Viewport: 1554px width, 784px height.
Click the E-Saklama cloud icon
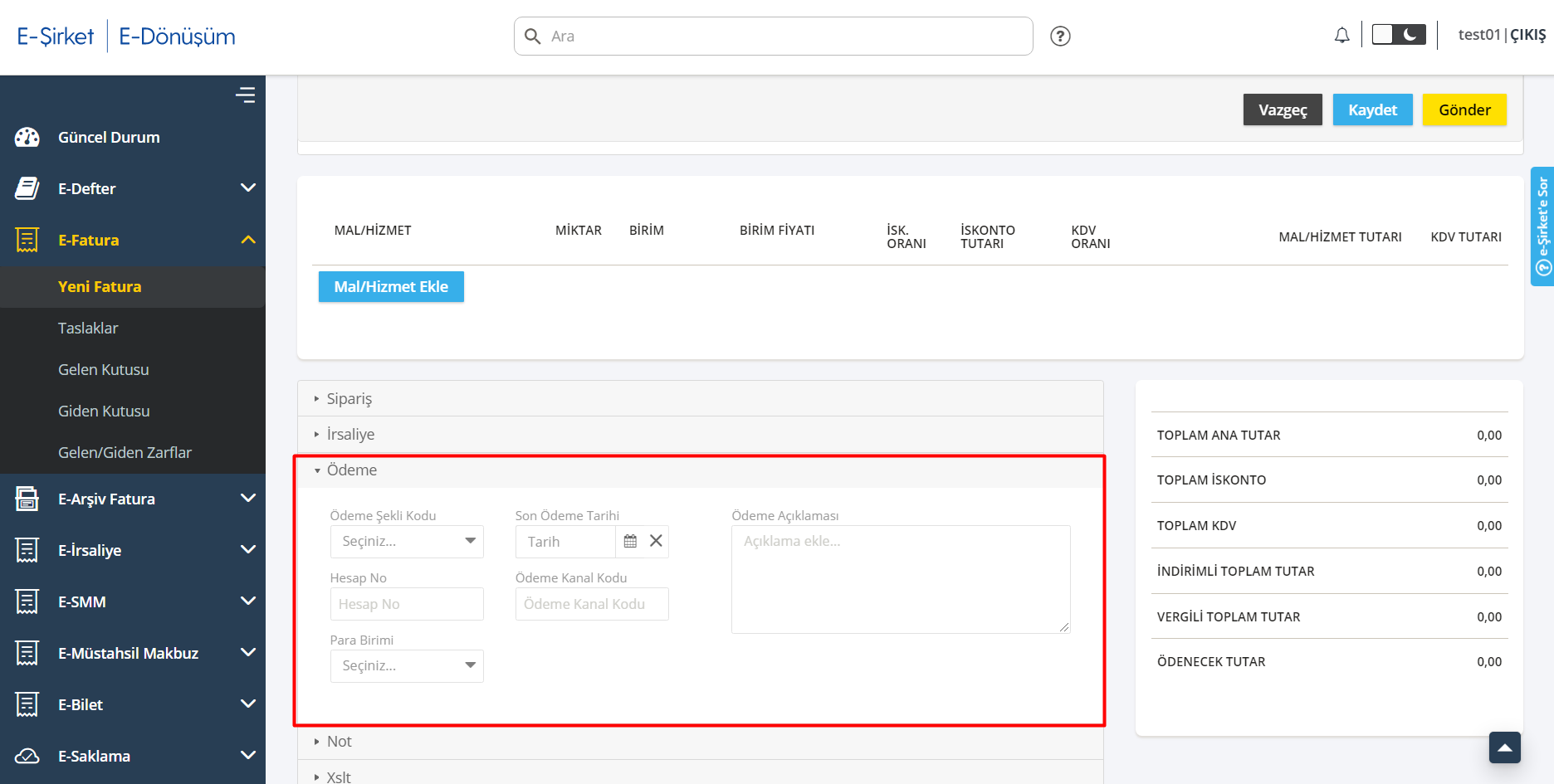tap(27, 757)
